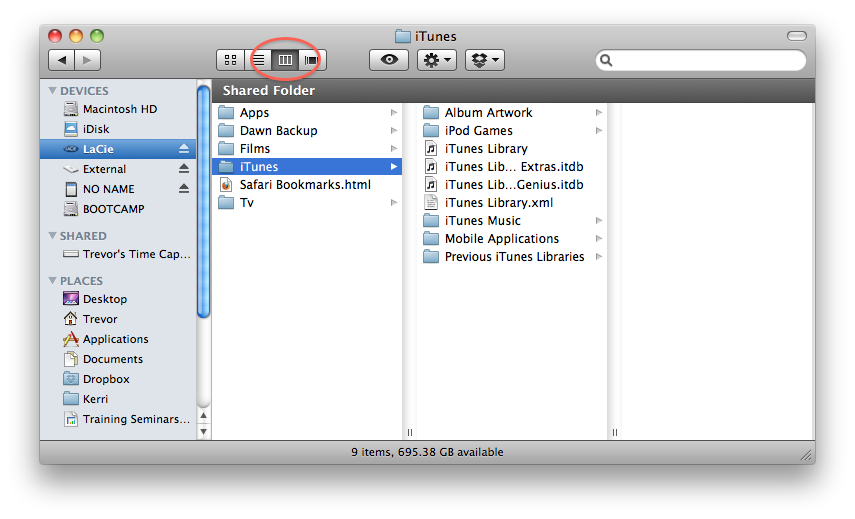Collapse the SHARED section
This screenshot has height=519, width=855.
(53, 236)
